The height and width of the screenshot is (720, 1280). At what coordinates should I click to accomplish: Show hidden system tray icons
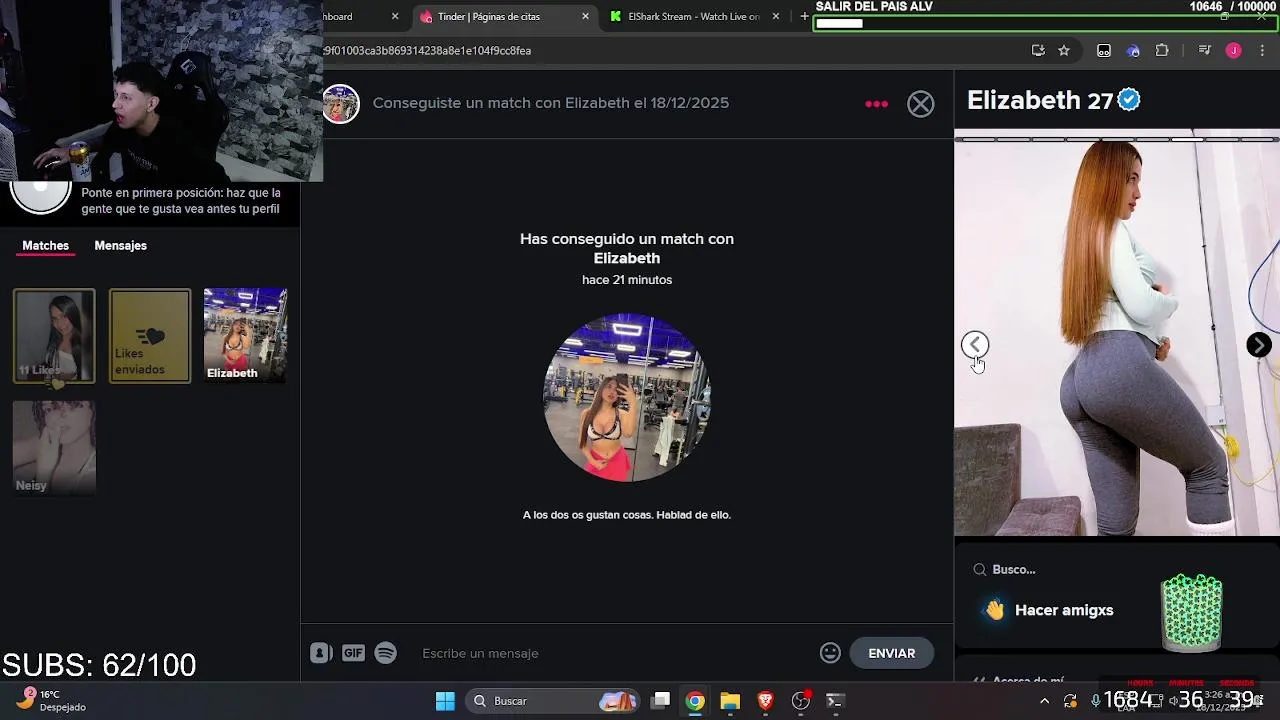point(1044,701)
